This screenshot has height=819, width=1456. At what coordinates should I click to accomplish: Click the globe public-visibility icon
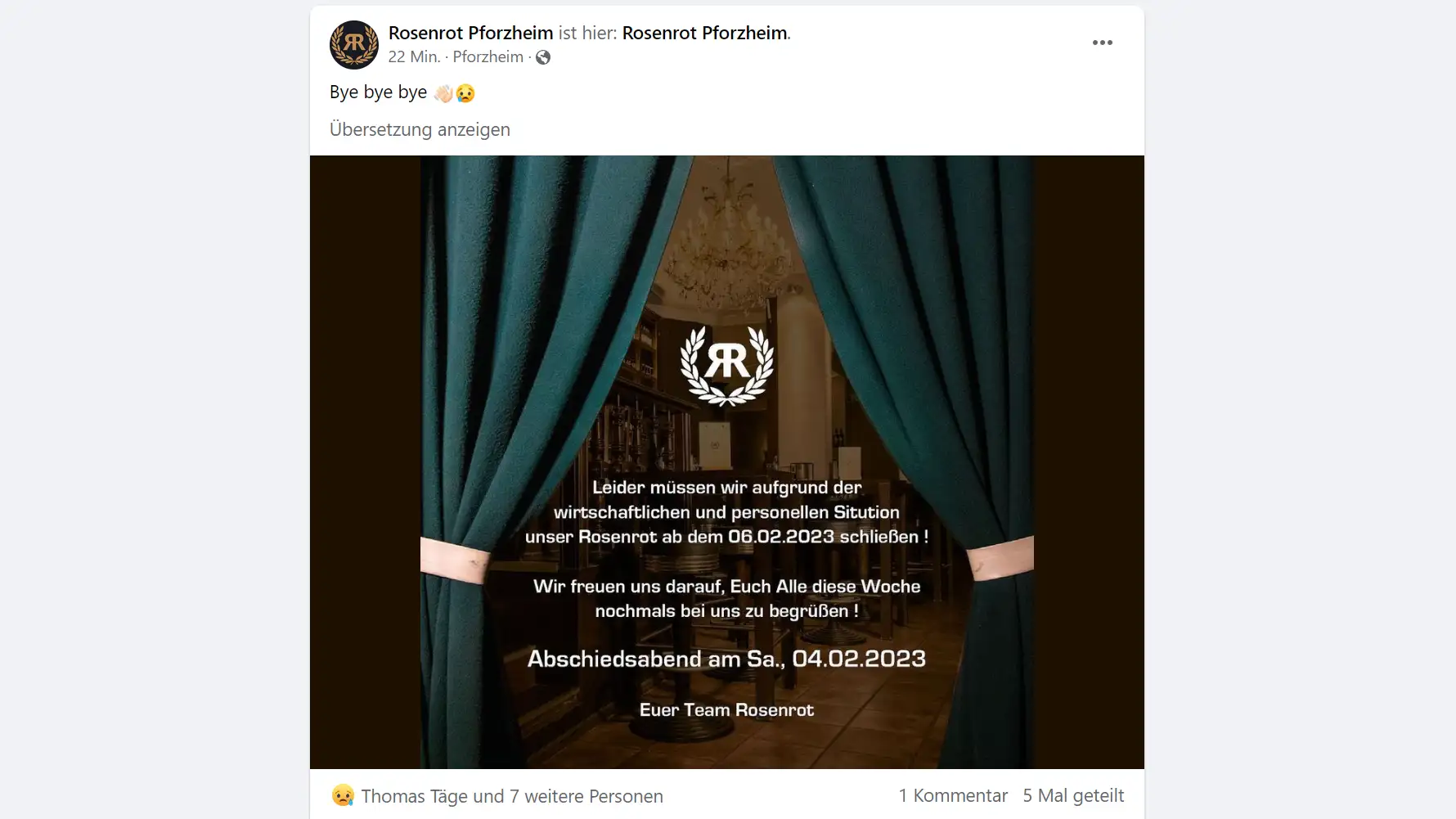pyautogui.click(x=543, y=57)
